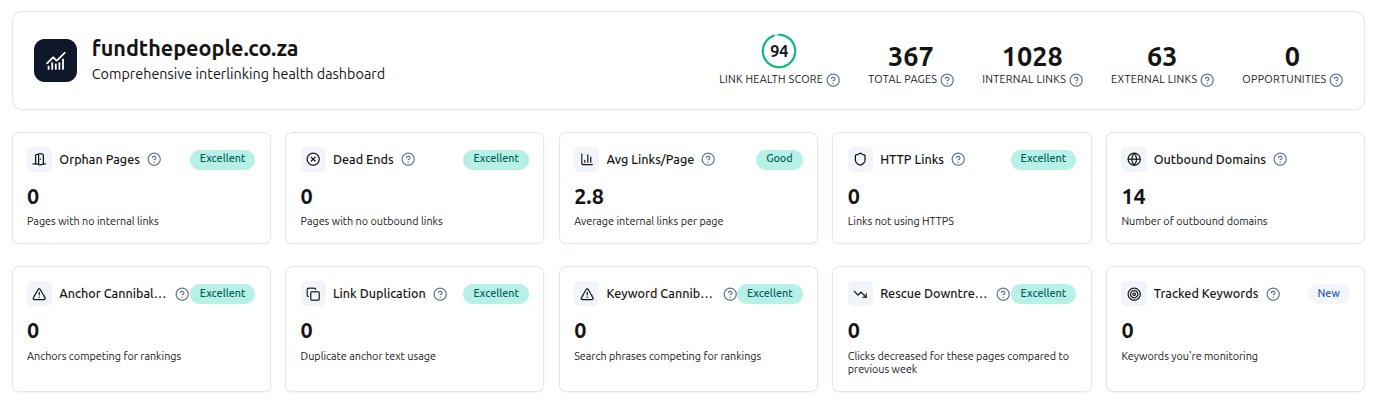
Task: Click the 63 external links value
Action: 1162,57
